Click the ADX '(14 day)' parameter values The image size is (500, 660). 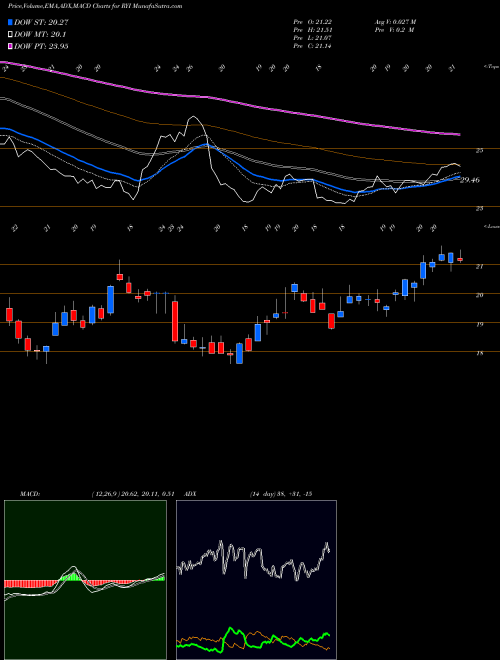click(280, 494)
